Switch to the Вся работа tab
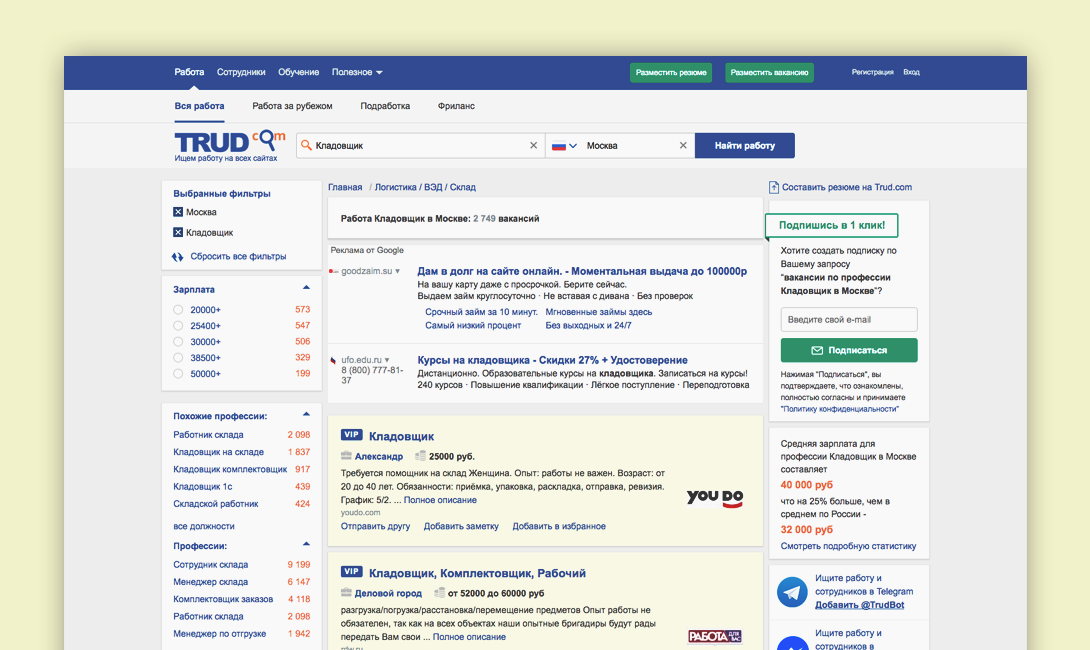Screen dimensions: 1090x650 pyautogui.click(x=200, y=106)
